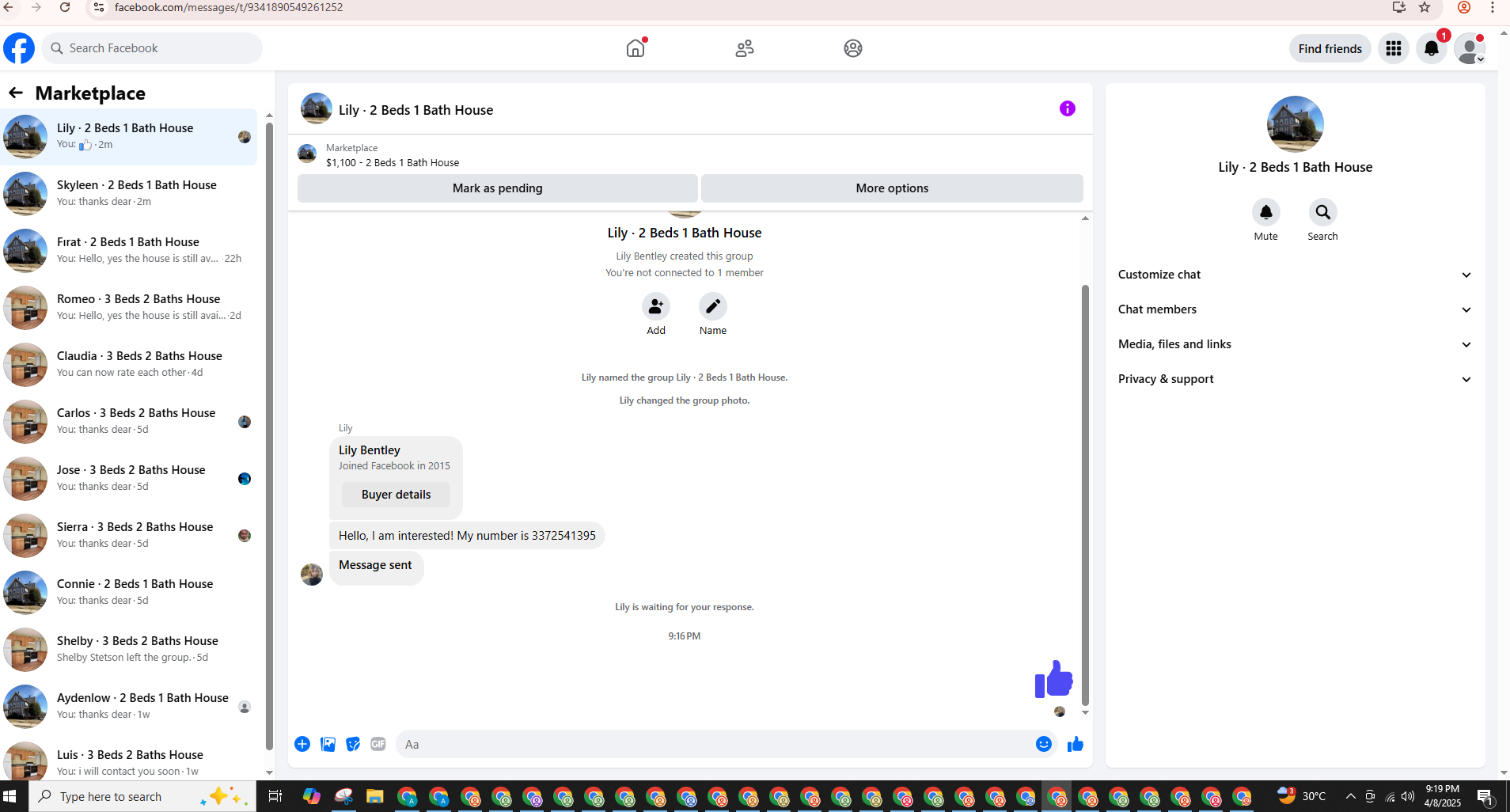The height and width of the screenshot is (812, 1510).
Task: Open the Facebook menu grid icon
Action: pos(1394,48)
